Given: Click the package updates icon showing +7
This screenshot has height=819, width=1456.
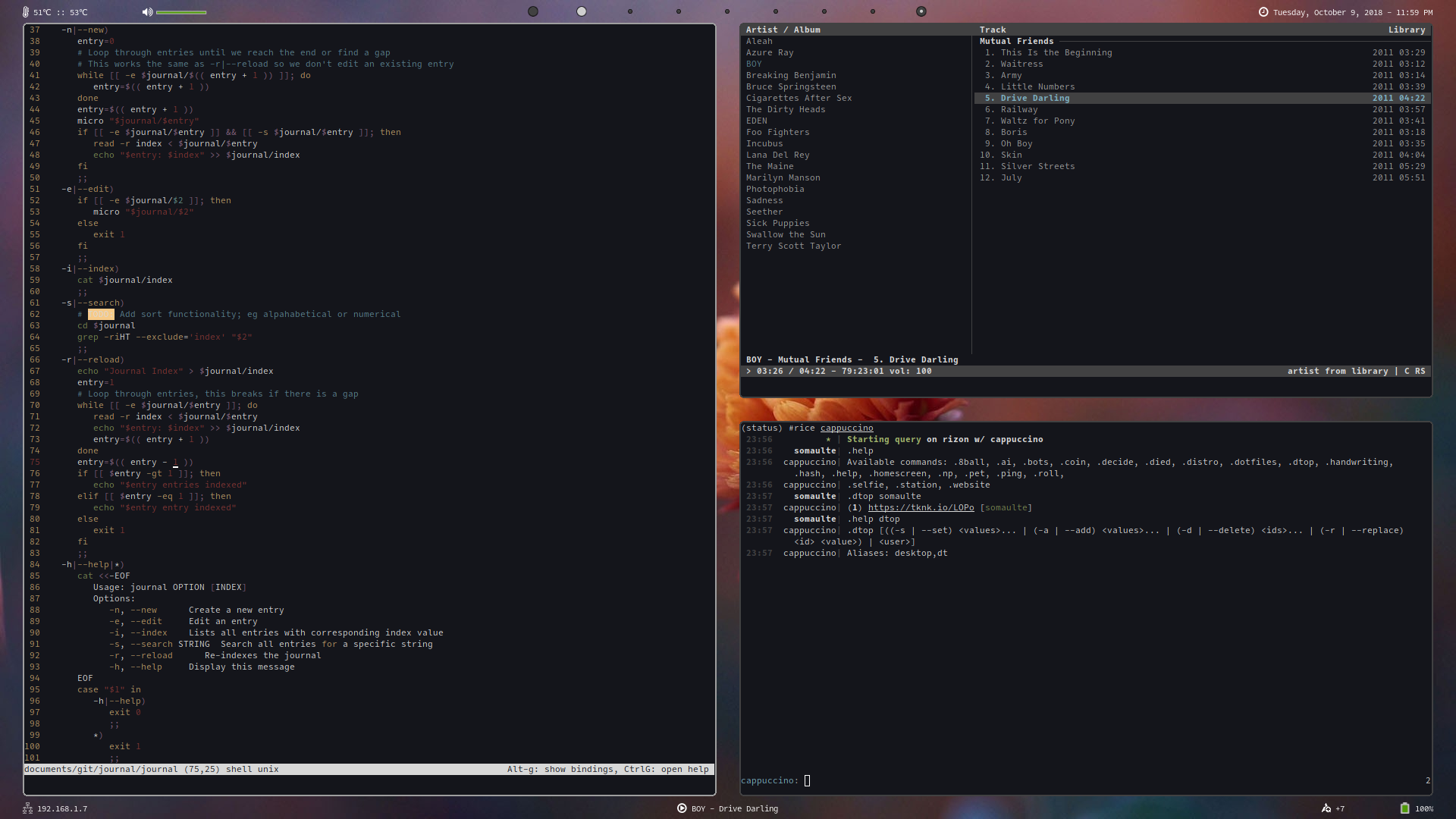Looking at the screenshot, I should pyautogui.click(x=1326, y=808).
